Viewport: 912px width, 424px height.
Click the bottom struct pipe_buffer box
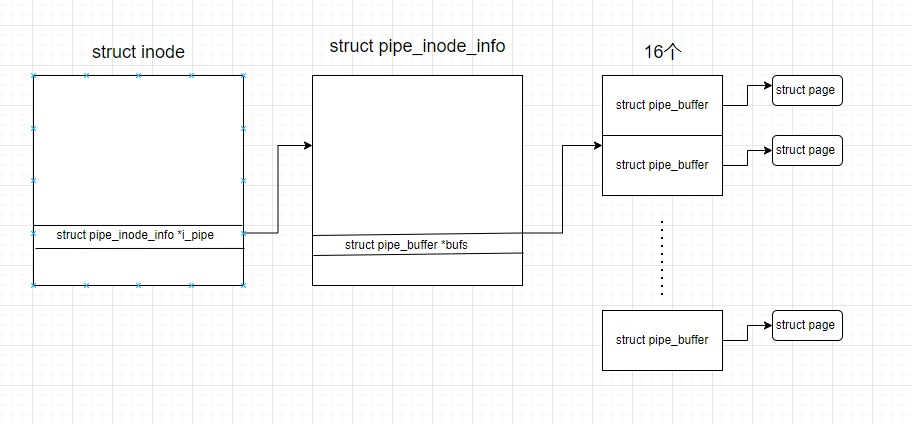click(662, 340)
